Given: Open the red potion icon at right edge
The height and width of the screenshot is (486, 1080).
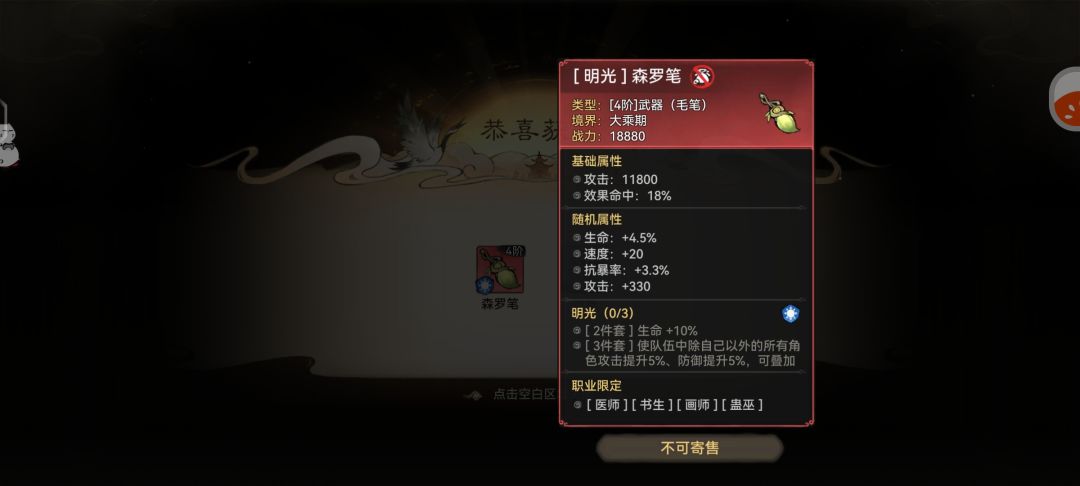Looking at the screenshot, I should (1065, 100).
